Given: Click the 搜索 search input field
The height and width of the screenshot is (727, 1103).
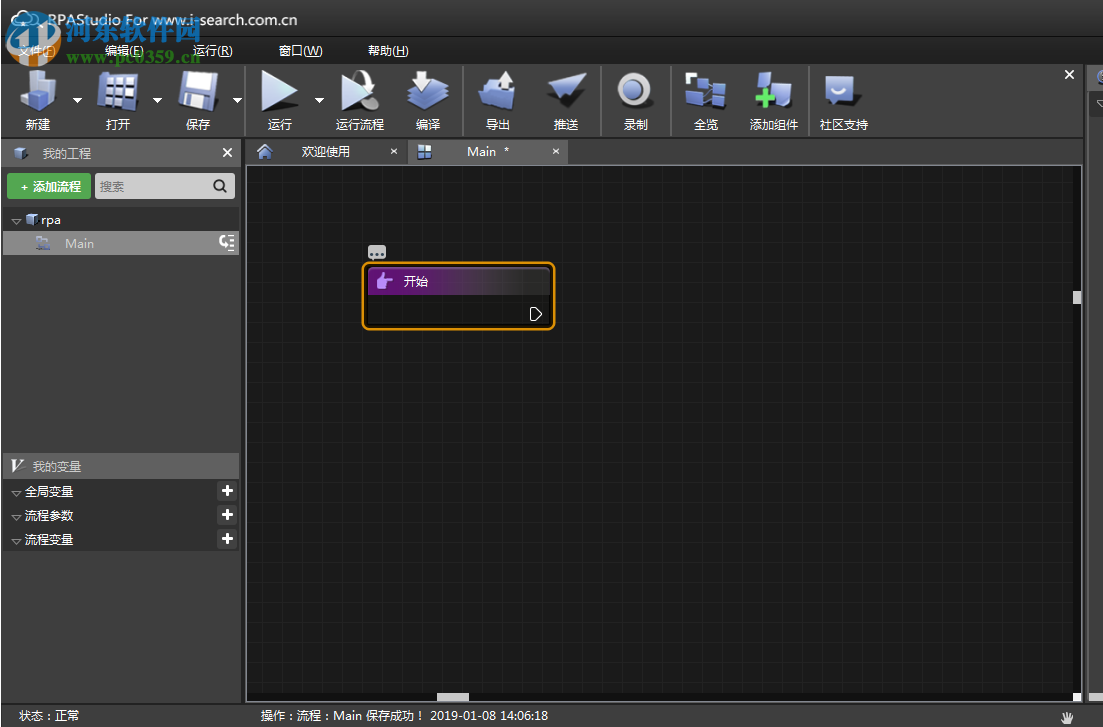Looking at the screenshot, I should (153, 186).
